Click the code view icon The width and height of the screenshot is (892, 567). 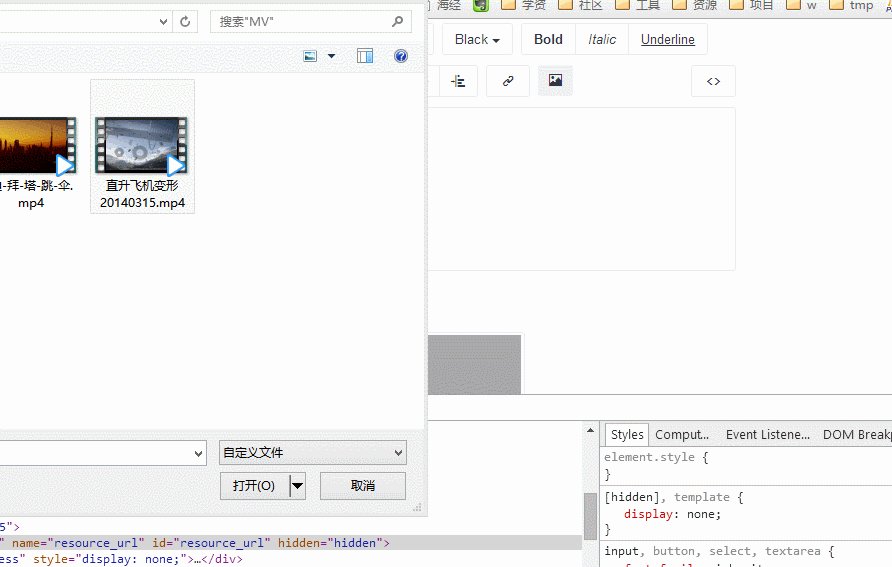pyautogui.click(x=713, y=81)
